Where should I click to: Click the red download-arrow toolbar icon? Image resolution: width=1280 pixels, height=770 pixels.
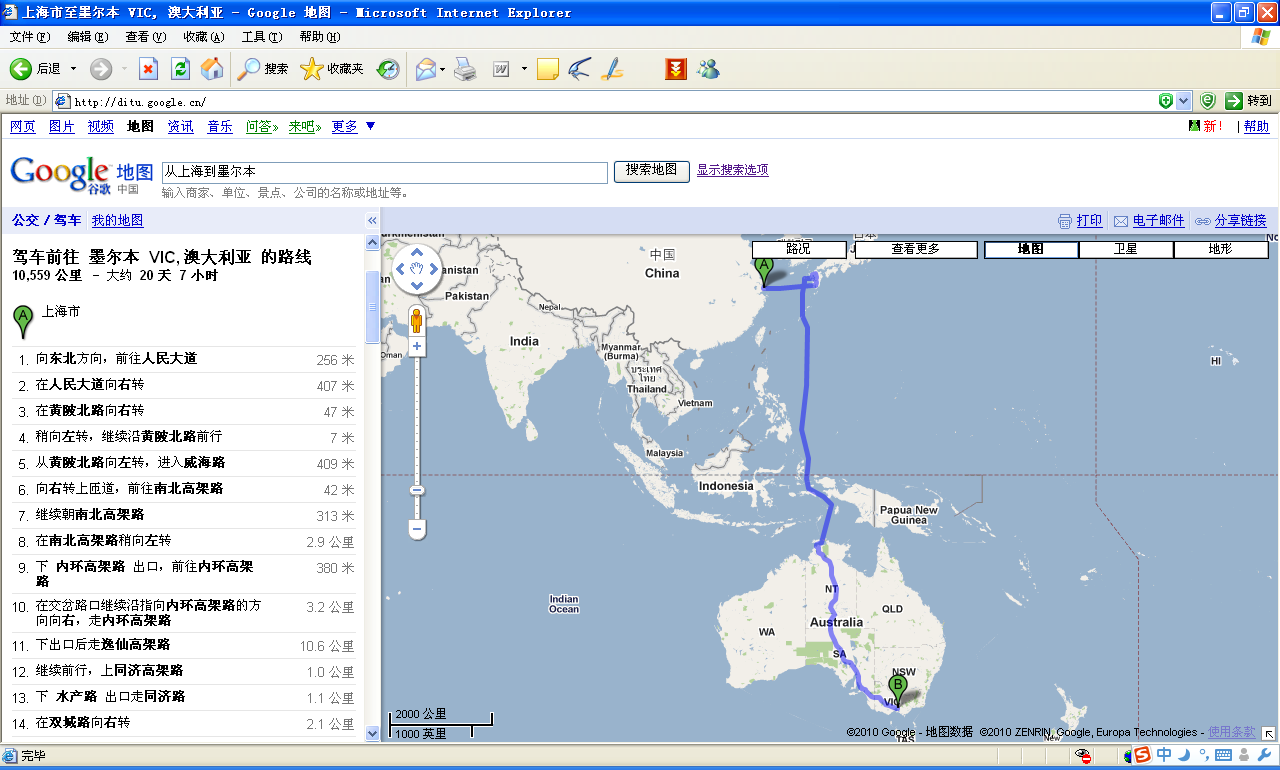676,69
